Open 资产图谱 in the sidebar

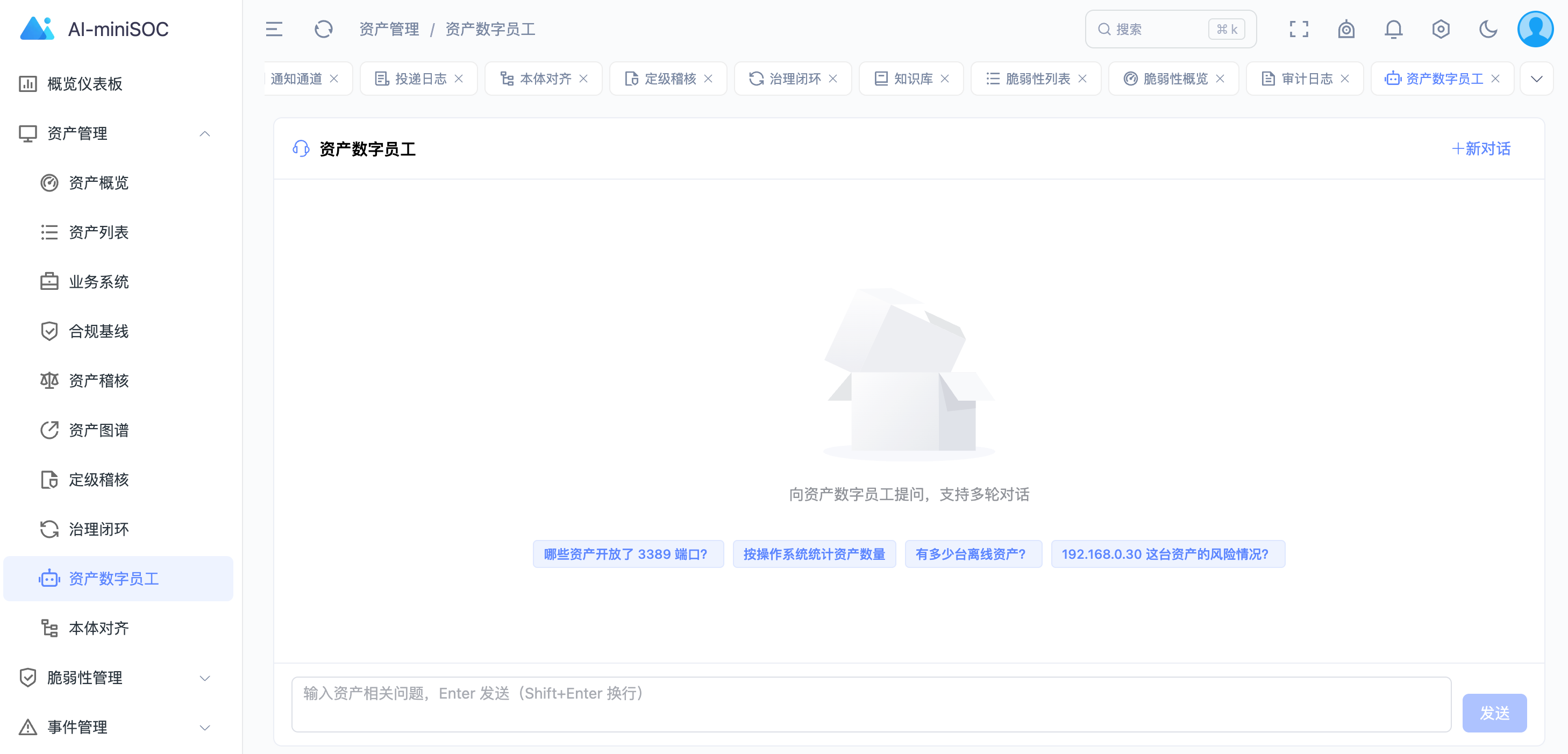[119, 430]
